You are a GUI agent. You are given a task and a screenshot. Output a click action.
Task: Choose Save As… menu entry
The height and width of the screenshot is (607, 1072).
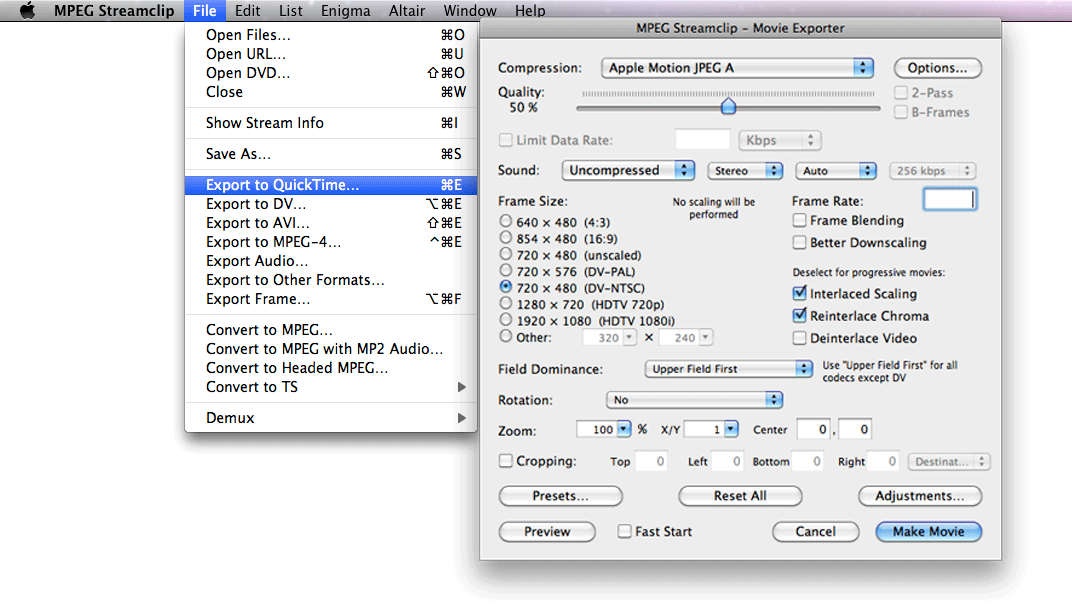click(x=331, y=154)
